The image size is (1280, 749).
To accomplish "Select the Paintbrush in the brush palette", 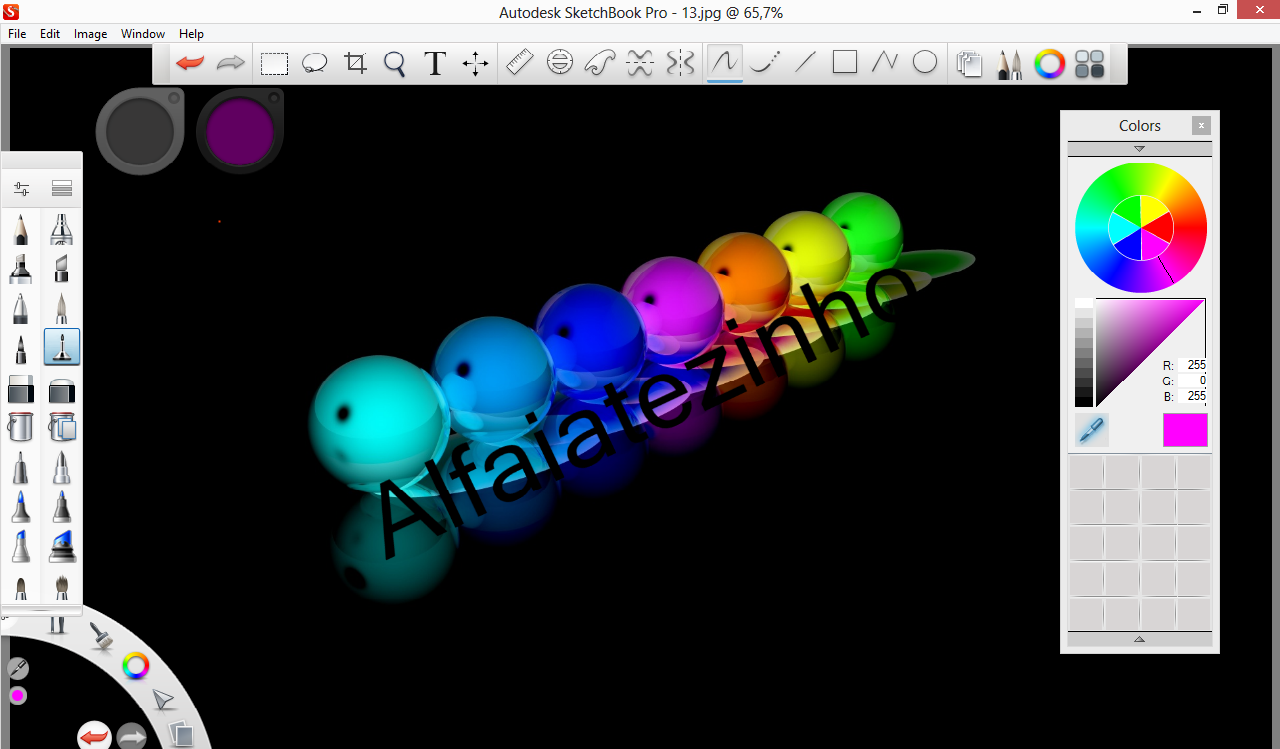I will point(62,308).
